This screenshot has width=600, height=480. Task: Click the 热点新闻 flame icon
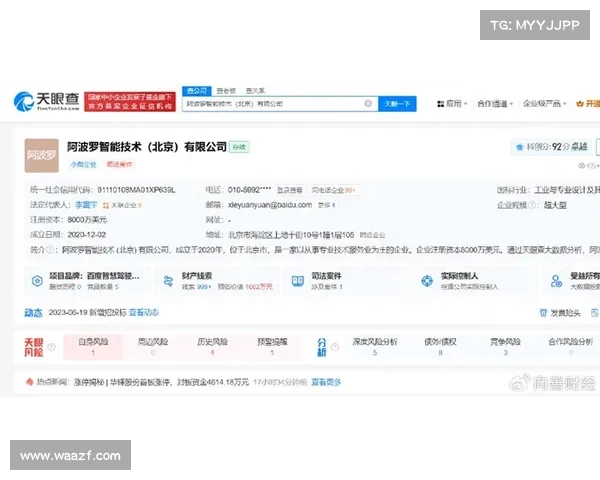(27, 381)
